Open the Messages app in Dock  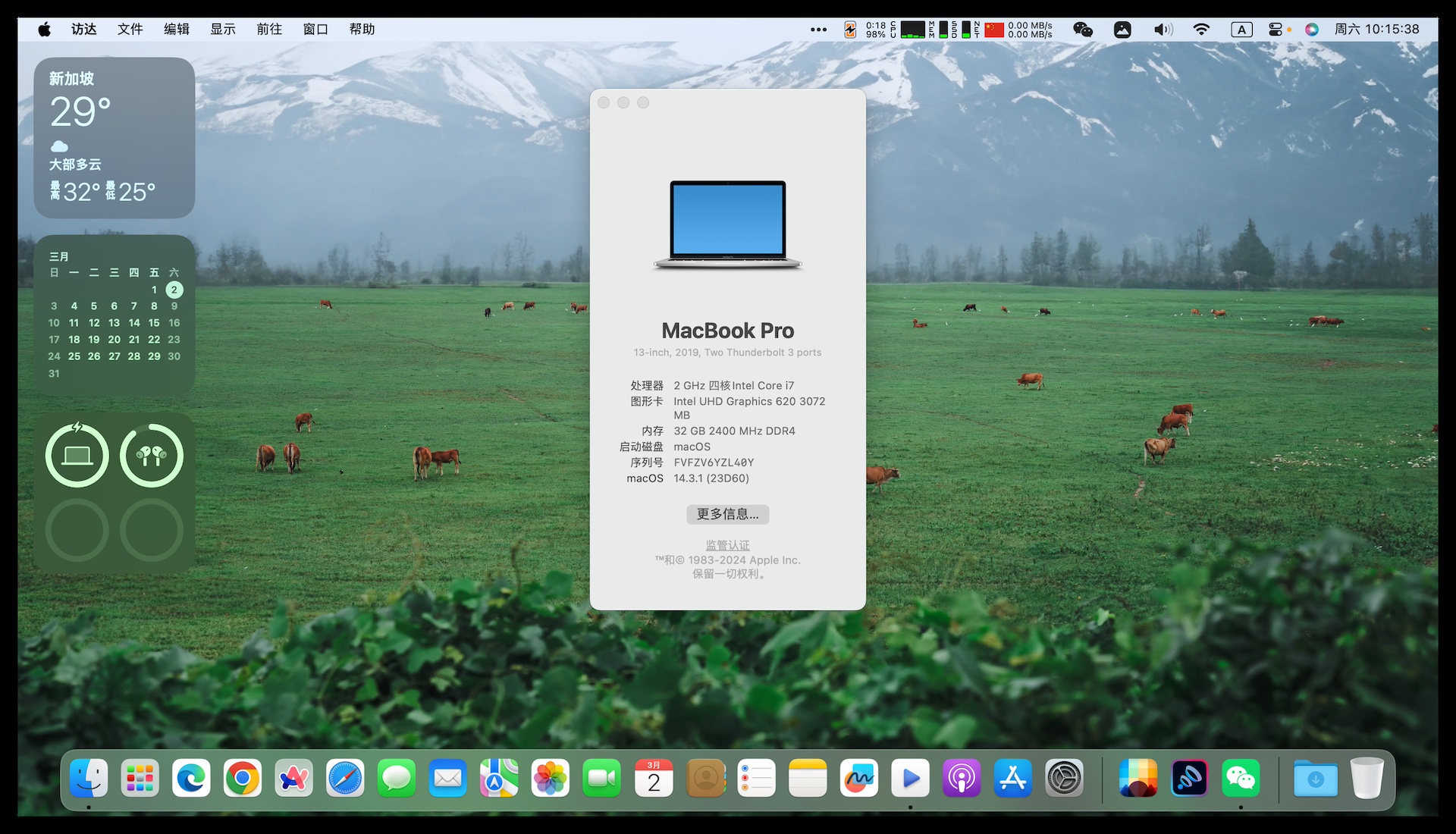pos(397,778)
